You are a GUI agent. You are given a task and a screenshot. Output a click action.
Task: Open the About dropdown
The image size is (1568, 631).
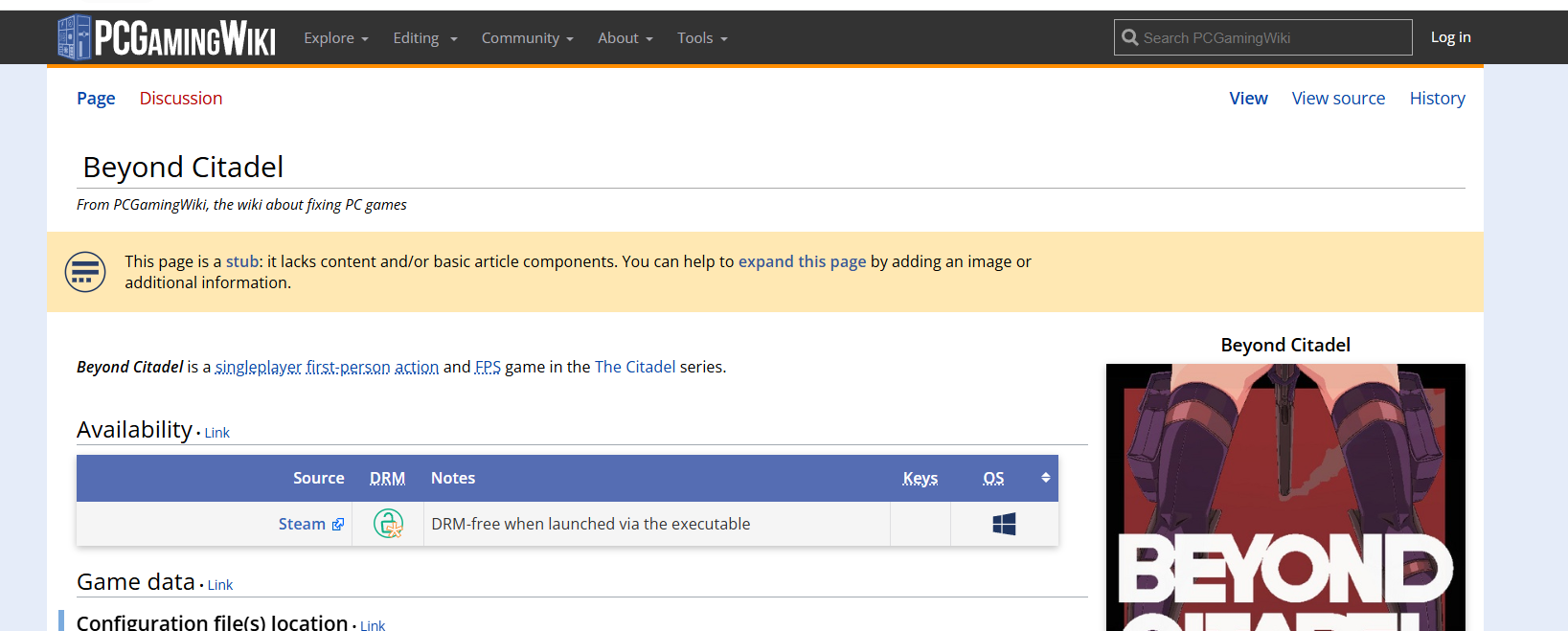(625, 38)
